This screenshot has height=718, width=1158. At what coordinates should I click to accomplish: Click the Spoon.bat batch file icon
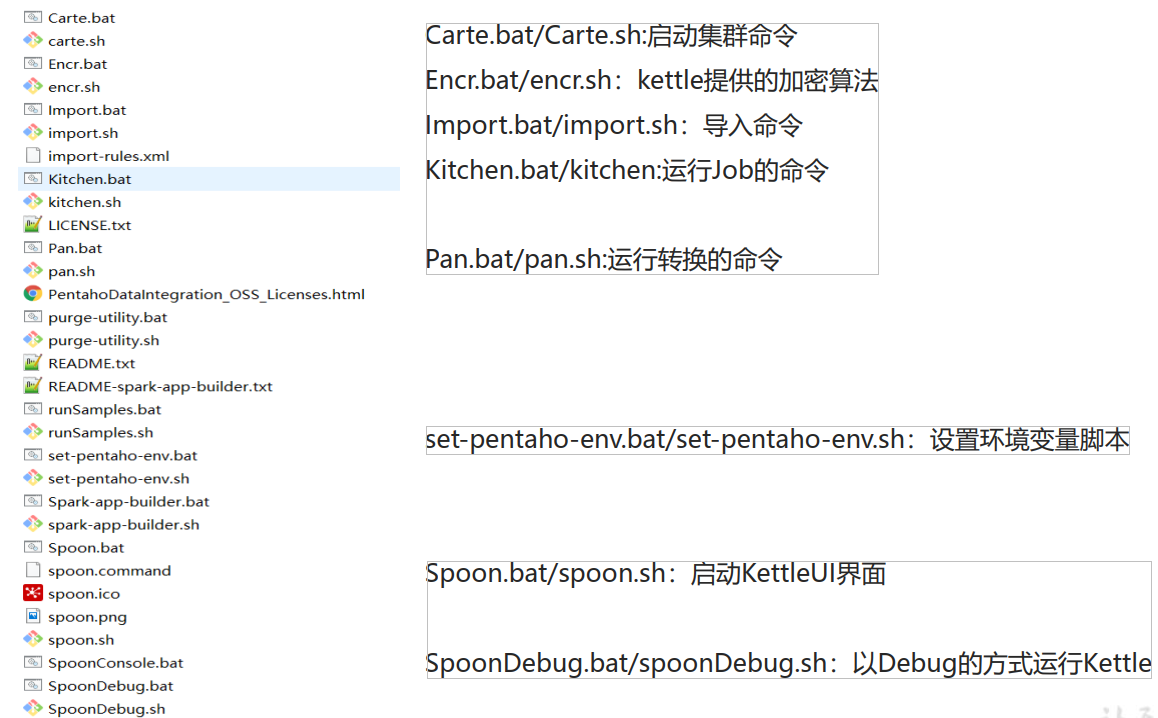tap(33, 547)
